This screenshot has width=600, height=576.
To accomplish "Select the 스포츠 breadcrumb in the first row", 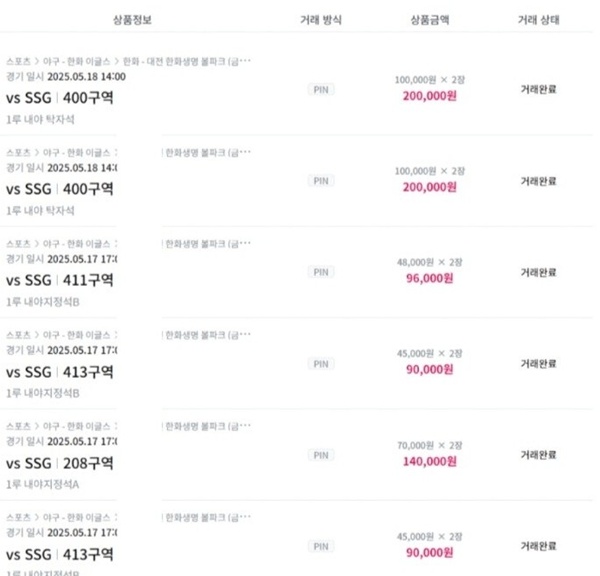I will tap(18, 61).
